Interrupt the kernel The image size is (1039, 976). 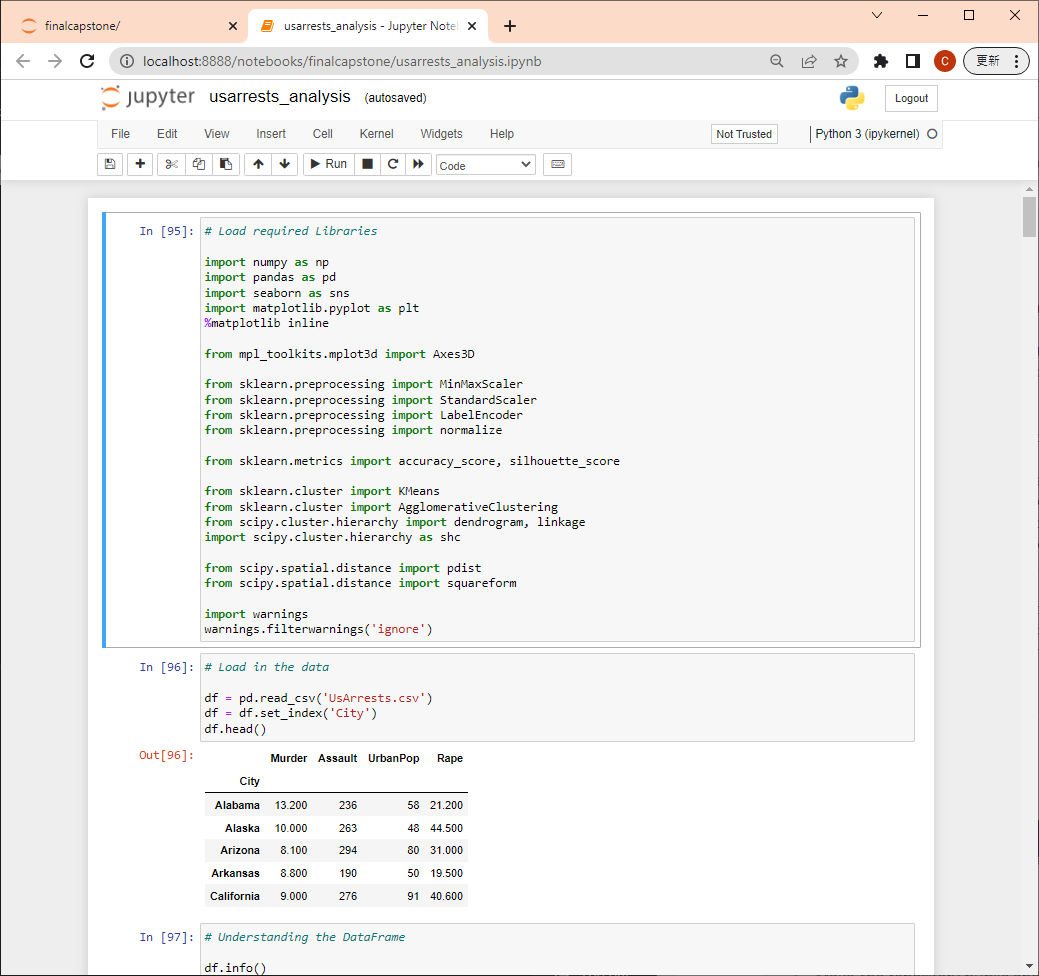tap(368, 164)
